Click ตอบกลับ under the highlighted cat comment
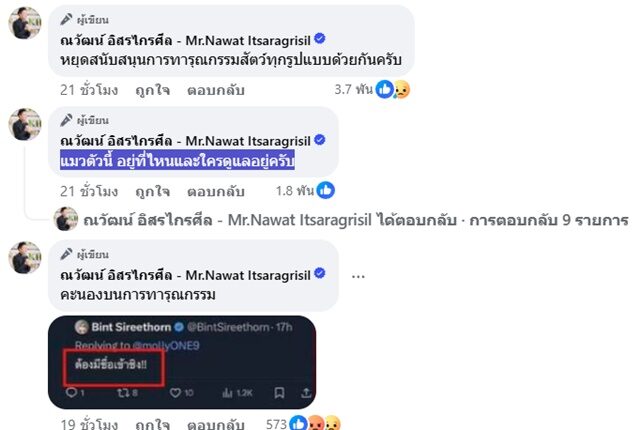Image resolution: width=640 pixels, height=430 pixels. (216, 191)
